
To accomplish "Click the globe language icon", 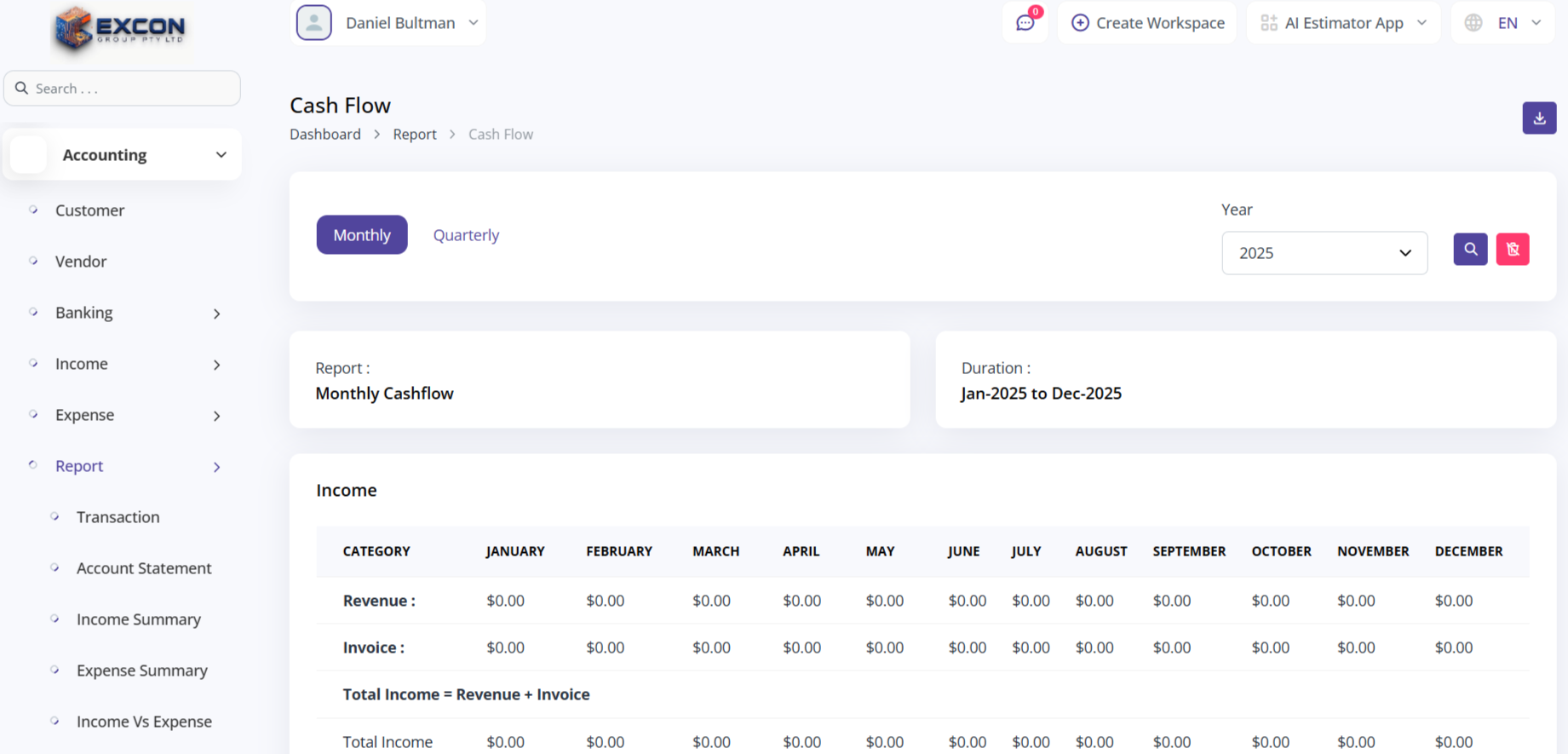I will click(1473, 23).
